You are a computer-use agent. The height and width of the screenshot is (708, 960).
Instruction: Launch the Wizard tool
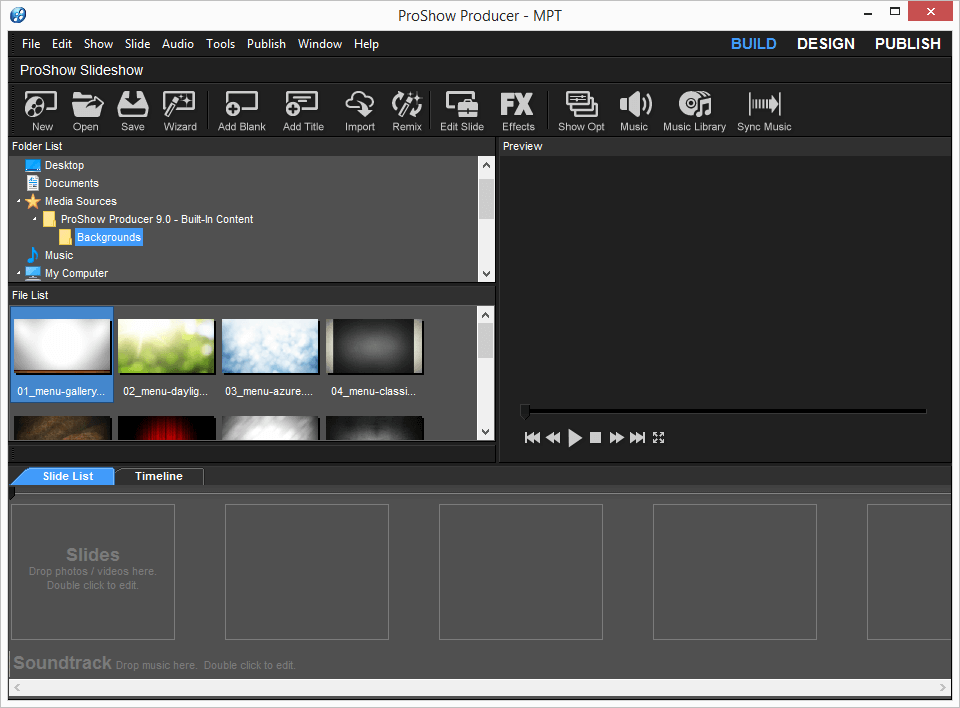(x=180, y=111)
